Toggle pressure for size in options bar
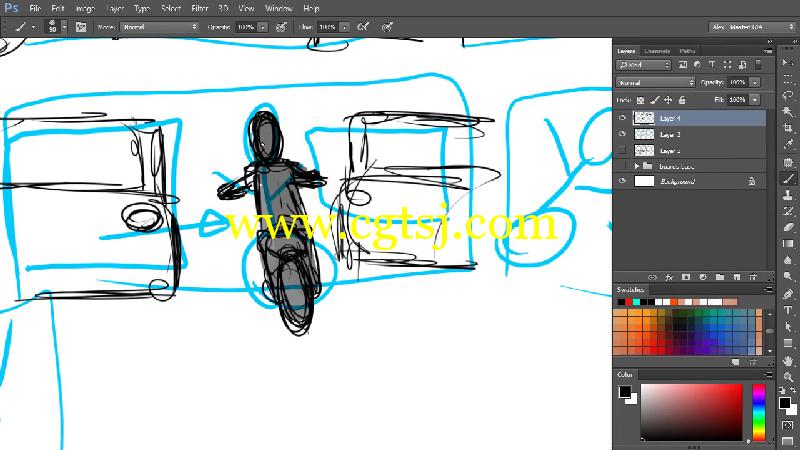The width and height of the screenshot is (800, 450). click(387, 27)
